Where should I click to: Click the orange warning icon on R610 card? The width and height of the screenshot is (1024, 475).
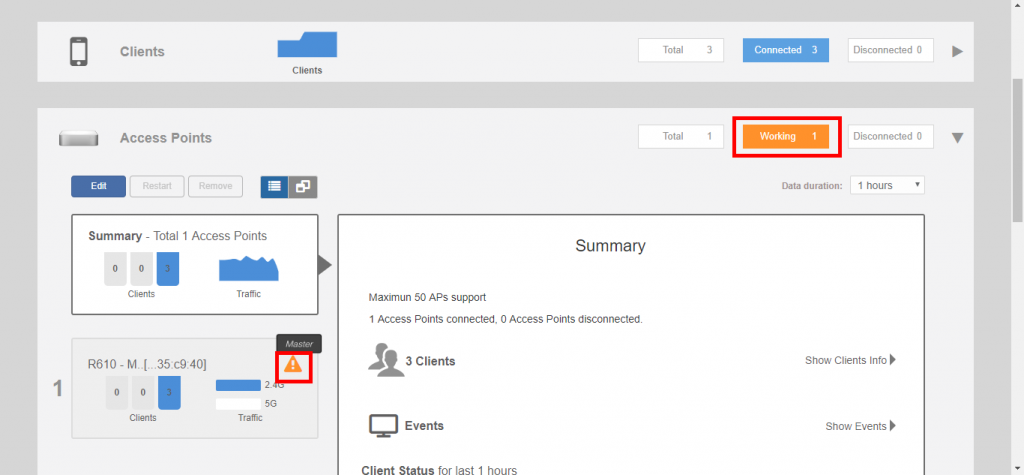pos(293,365)
